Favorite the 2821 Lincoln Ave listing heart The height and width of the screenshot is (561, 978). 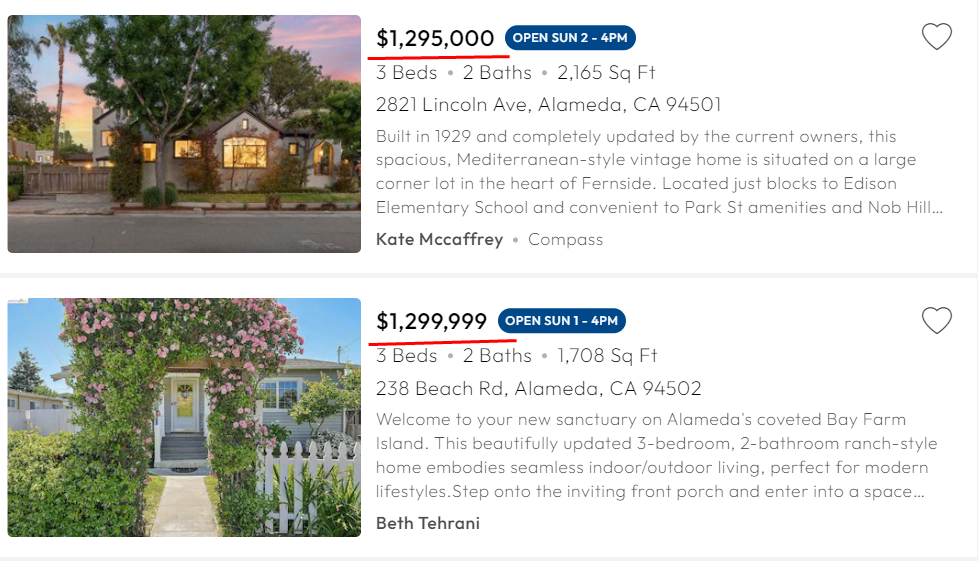[937, 37]
